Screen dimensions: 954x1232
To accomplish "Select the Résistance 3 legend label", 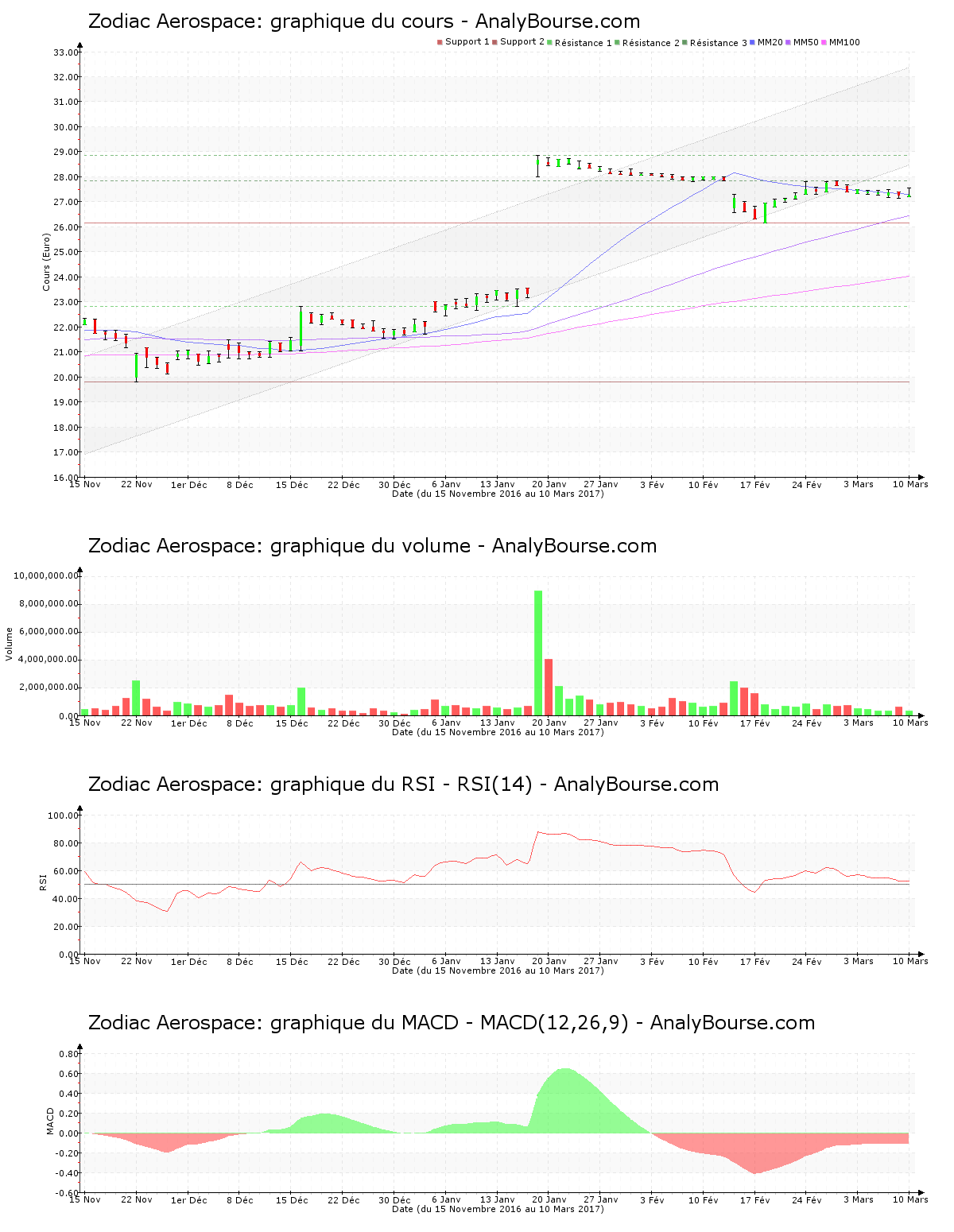I will tap(719, 43).
